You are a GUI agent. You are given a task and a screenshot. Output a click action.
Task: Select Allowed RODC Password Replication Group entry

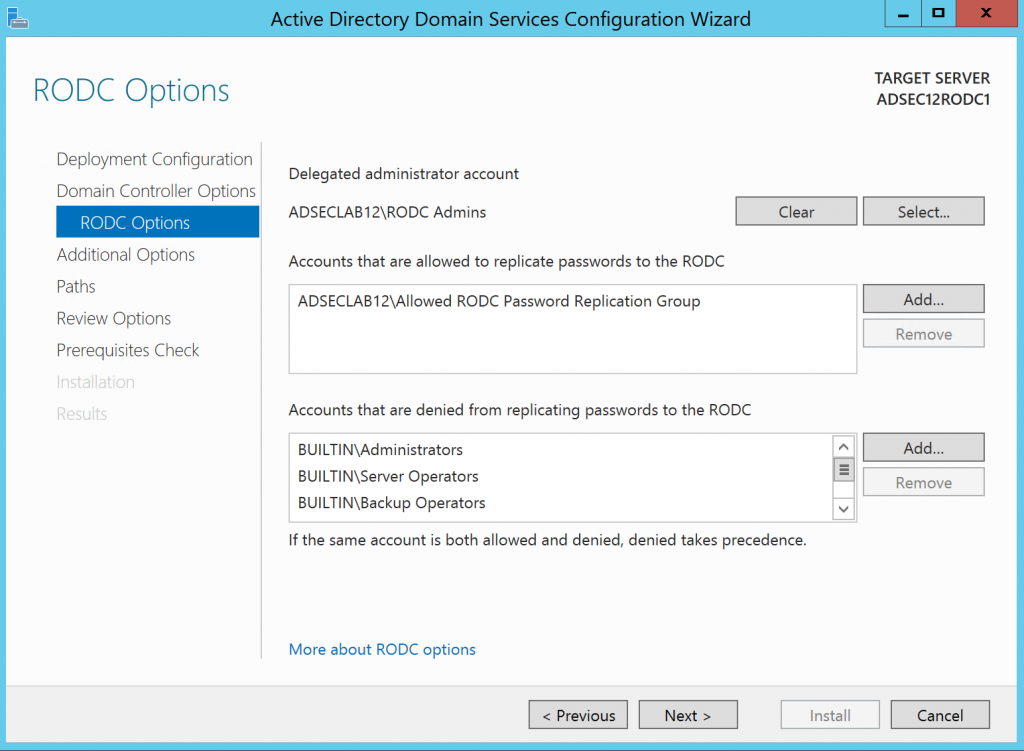(x=497, y=300)
